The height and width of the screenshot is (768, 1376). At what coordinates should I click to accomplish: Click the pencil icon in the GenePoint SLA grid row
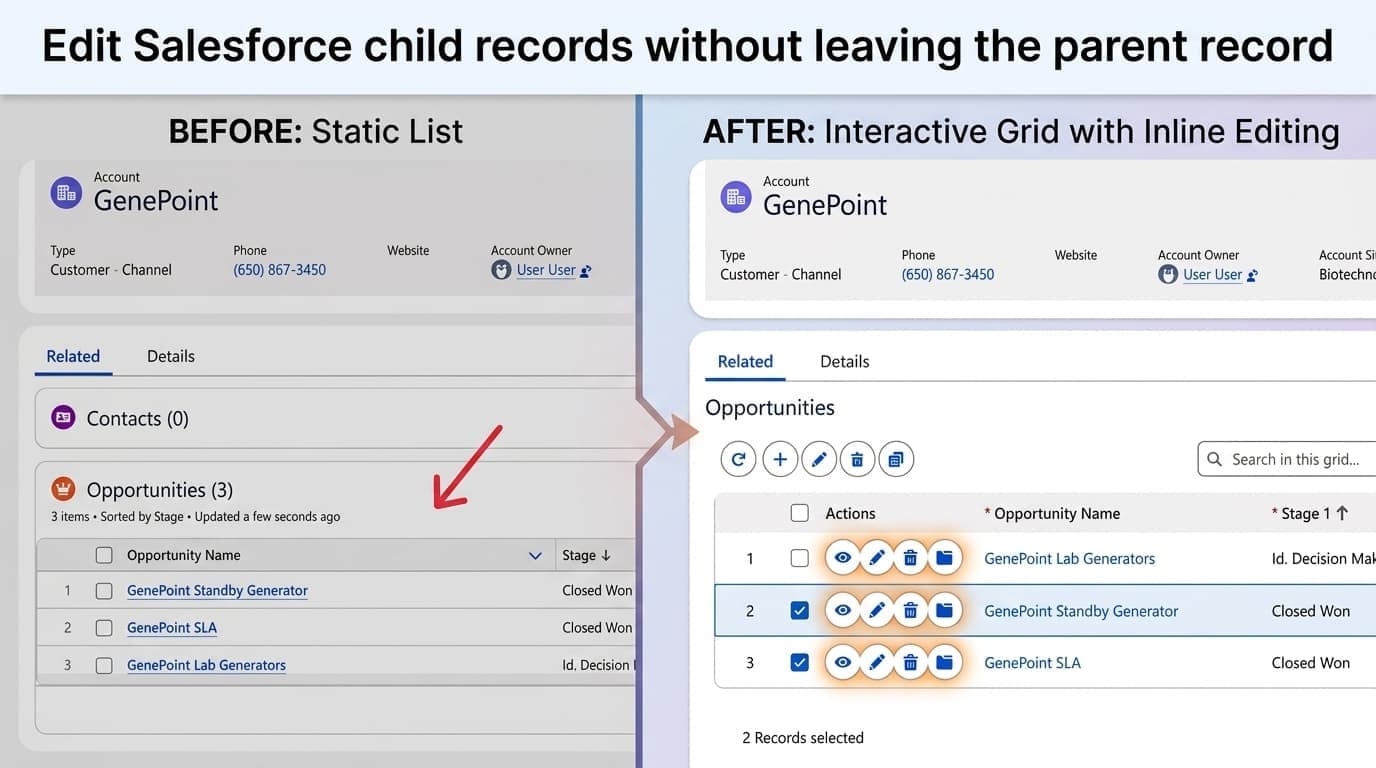click(x=877, y=662)
